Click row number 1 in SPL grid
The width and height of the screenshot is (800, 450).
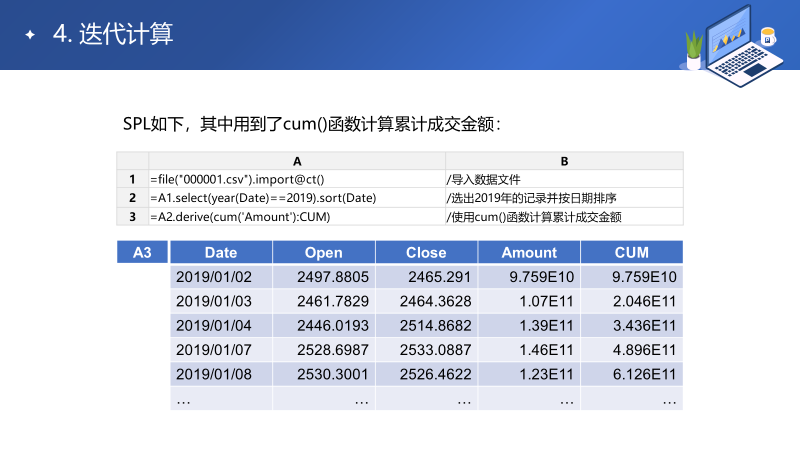[132, 180]
